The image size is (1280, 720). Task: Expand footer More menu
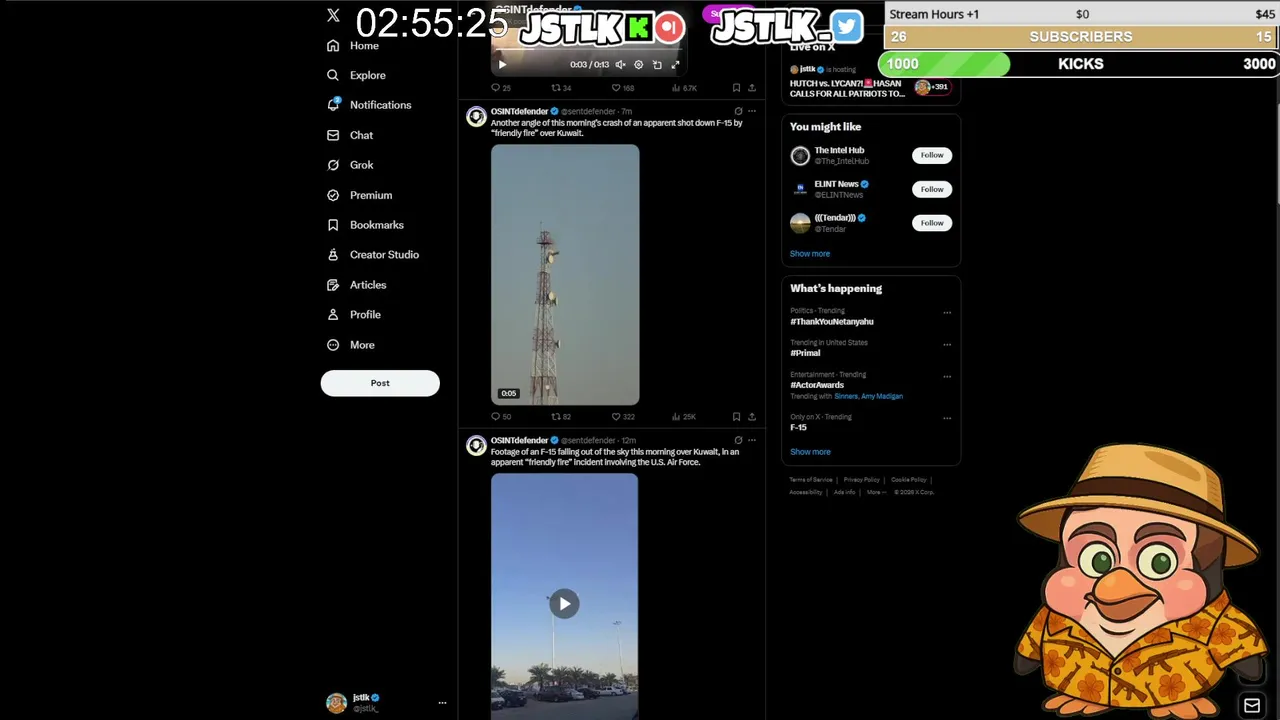tap(876, 492)
